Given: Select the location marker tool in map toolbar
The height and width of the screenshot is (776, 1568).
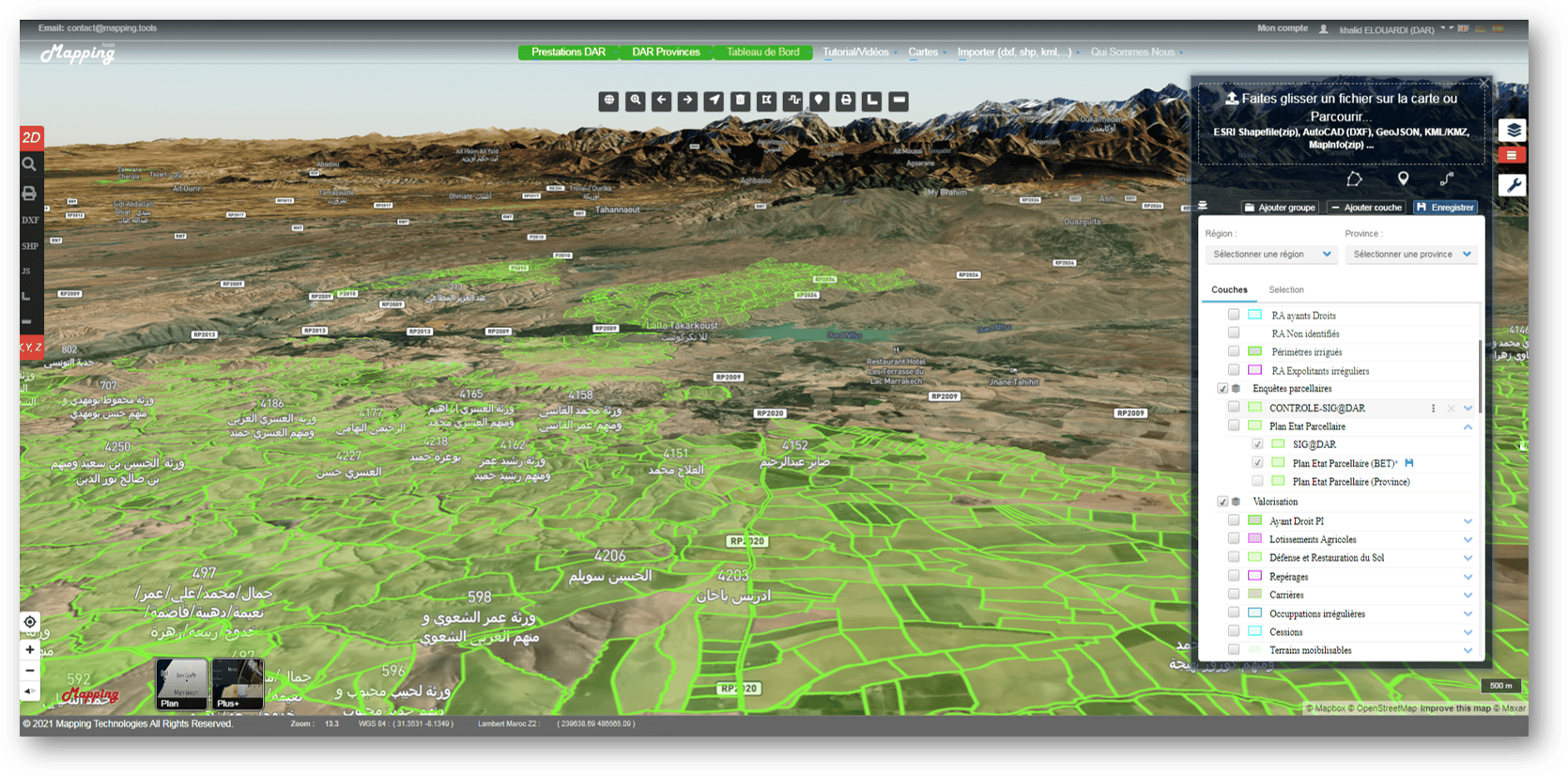Looking at the screenshot, I should tap(820, 101).
